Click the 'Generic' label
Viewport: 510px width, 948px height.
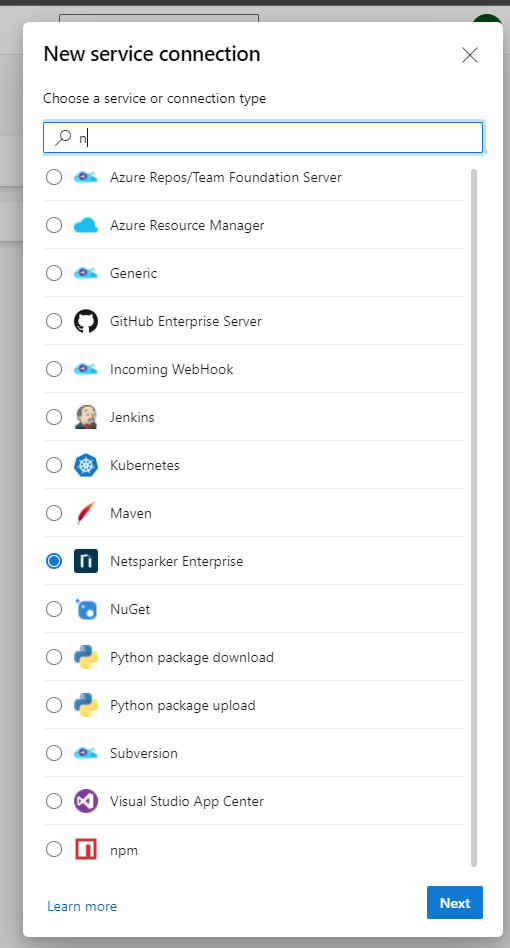(134, 273)
